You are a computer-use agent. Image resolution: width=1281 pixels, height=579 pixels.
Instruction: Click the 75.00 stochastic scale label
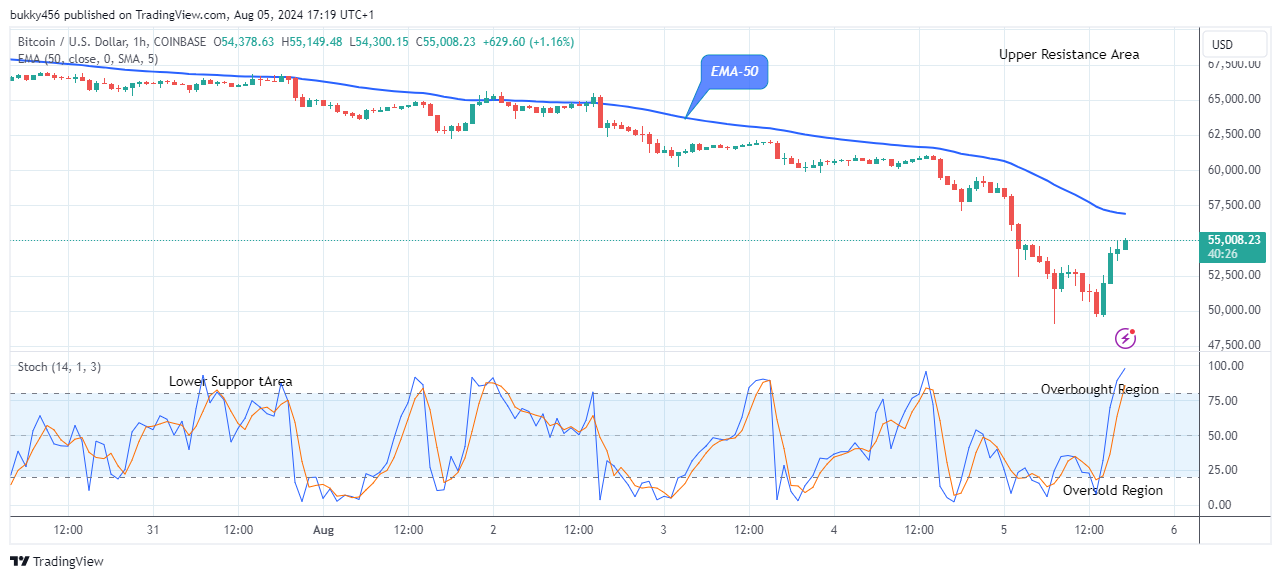tap(1224, 401)
